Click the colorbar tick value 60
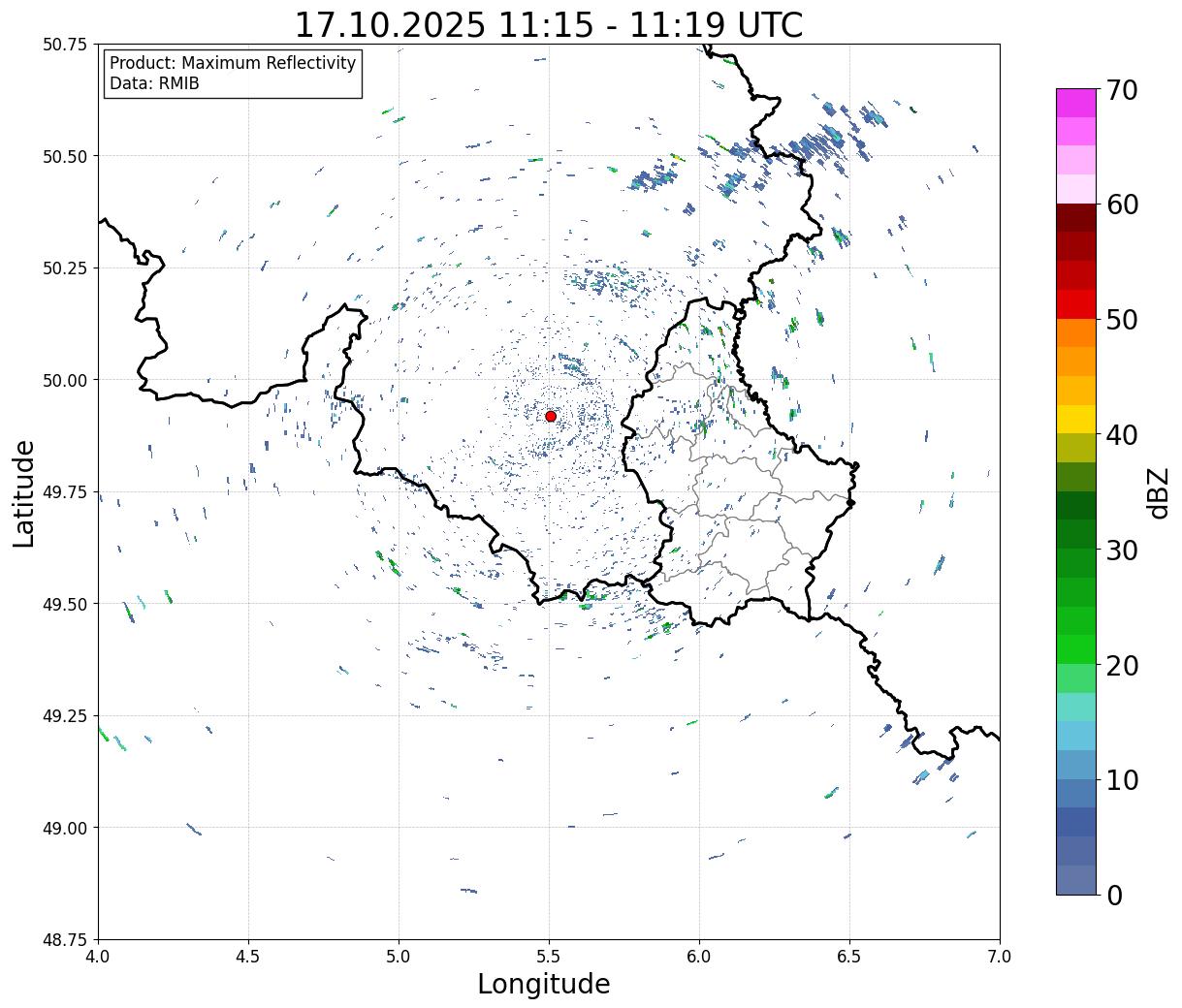This screenshot has width=1182, height=1008. click(x=1121, y=205)
